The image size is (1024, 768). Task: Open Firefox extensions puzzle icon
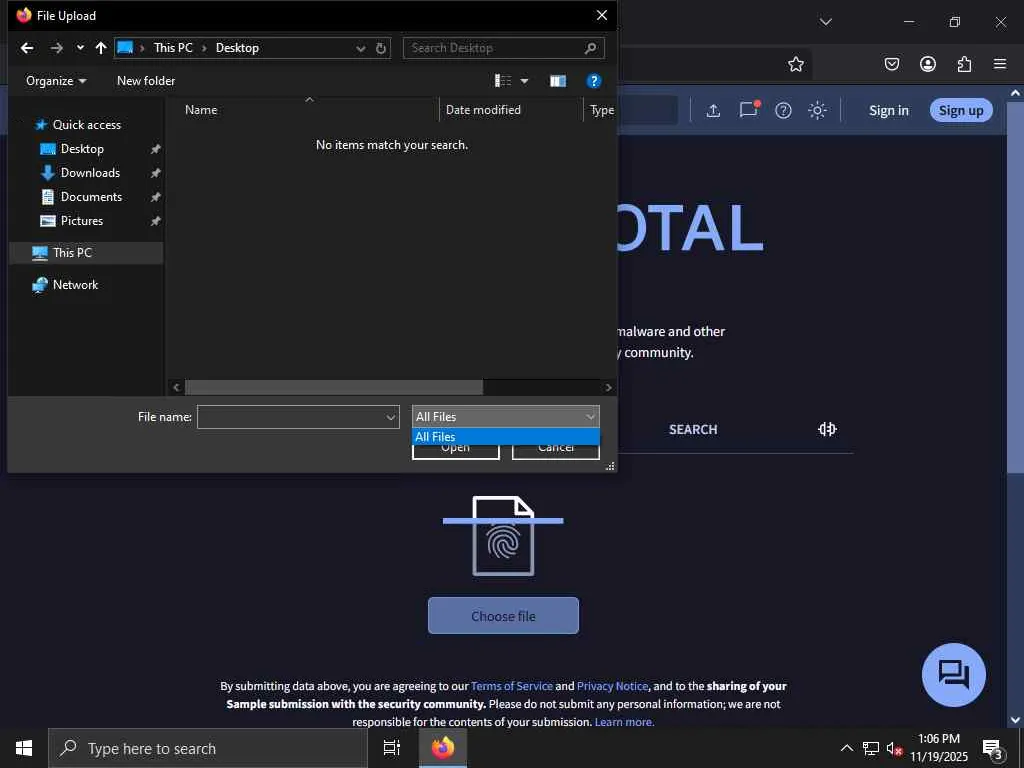tap(964, 64)
